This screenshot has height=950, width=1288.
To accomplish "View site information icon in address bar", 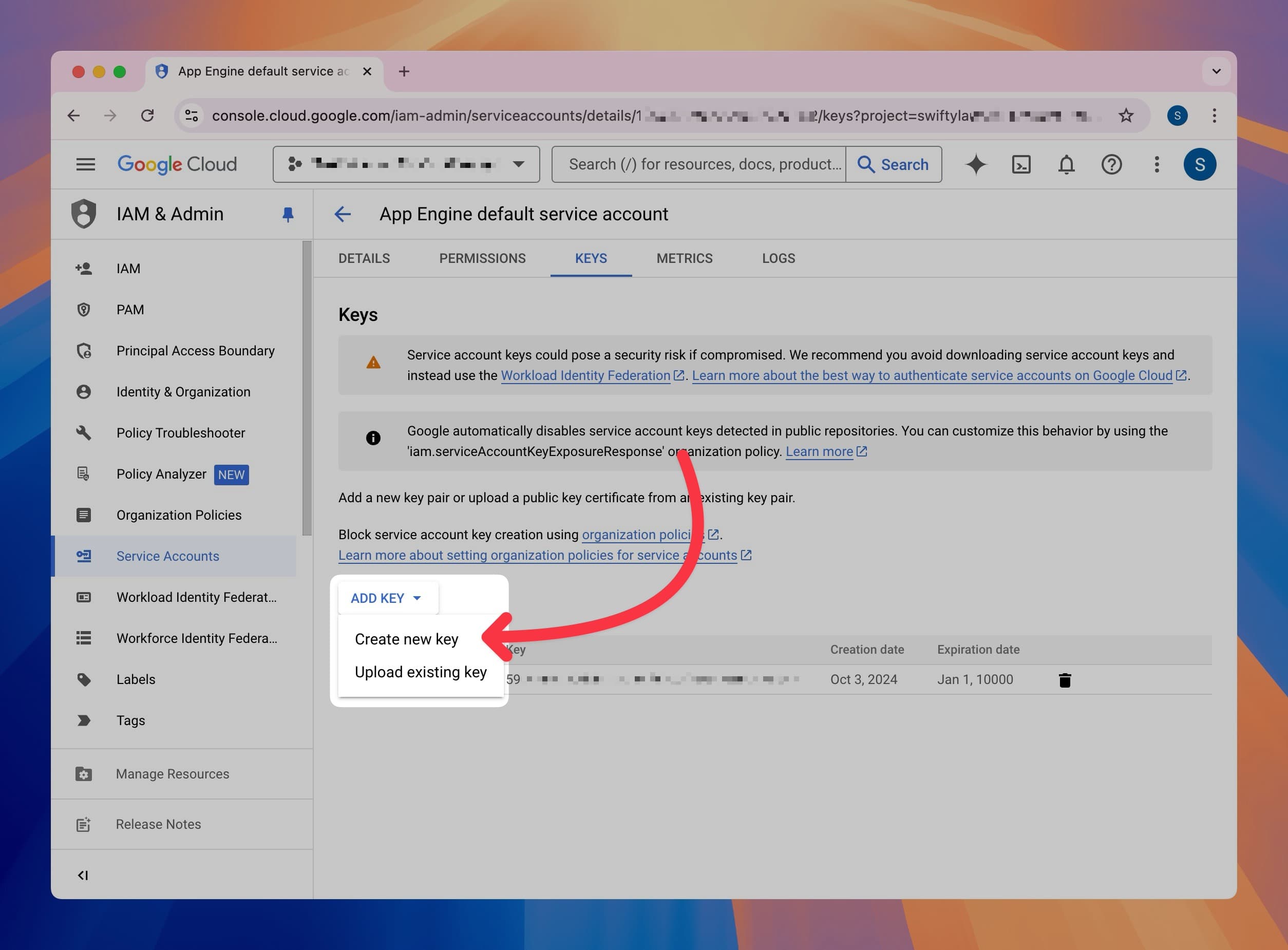I will (192, 116).
